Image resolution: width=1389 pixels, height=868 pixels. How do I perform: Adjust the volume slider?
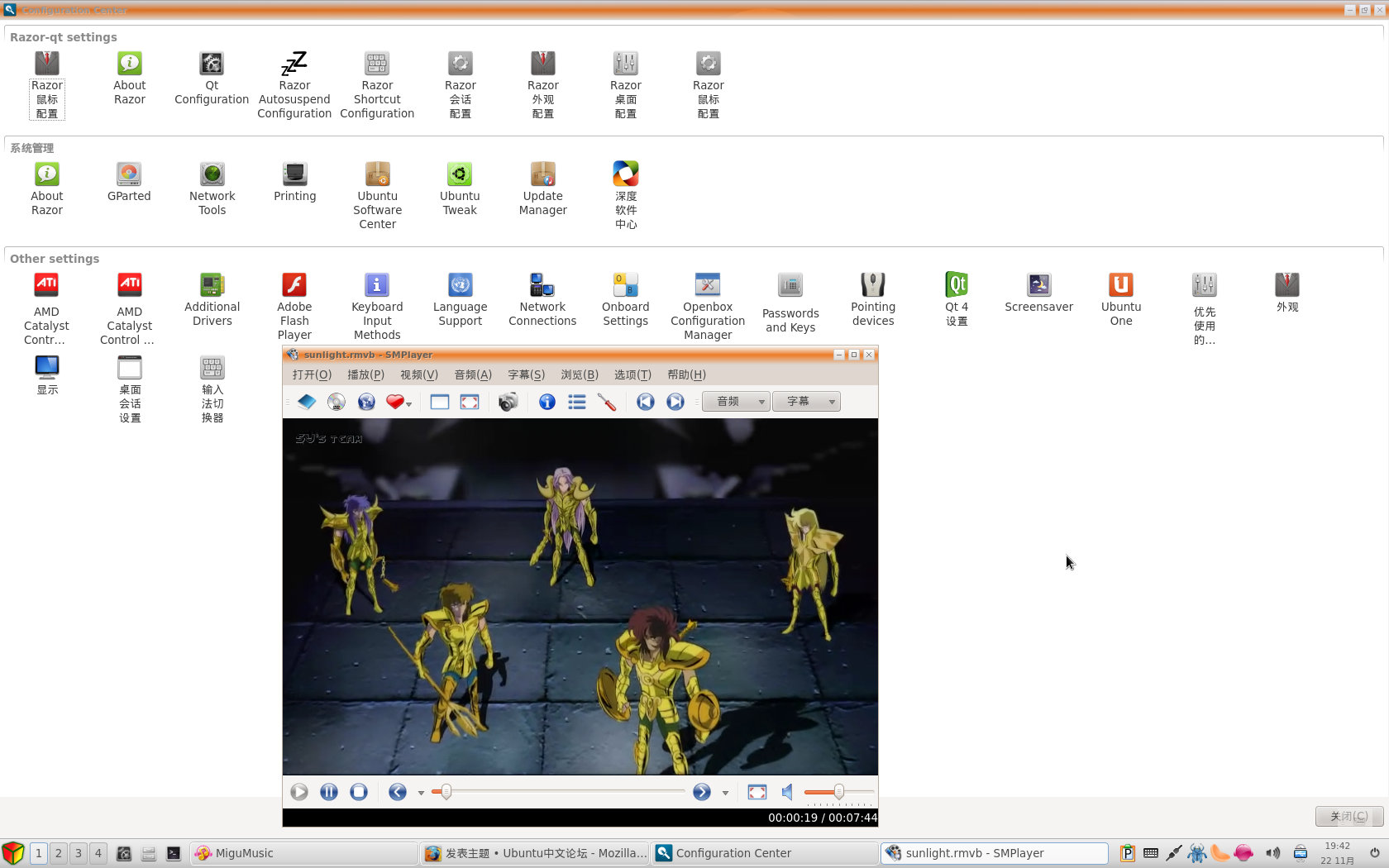(x=838, y=792)
